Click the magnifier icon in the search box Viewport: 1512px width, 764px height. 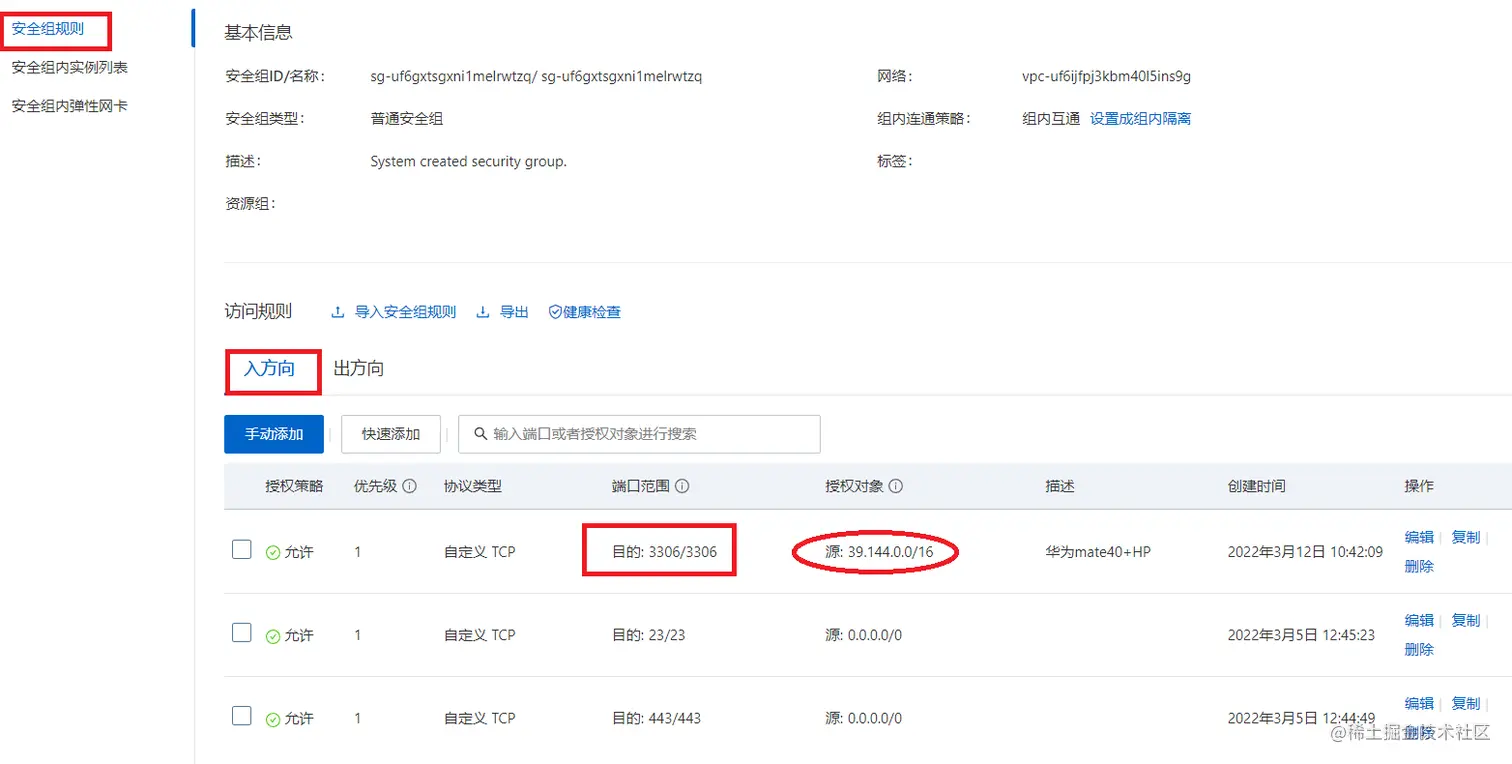click(x=481, y=434)
